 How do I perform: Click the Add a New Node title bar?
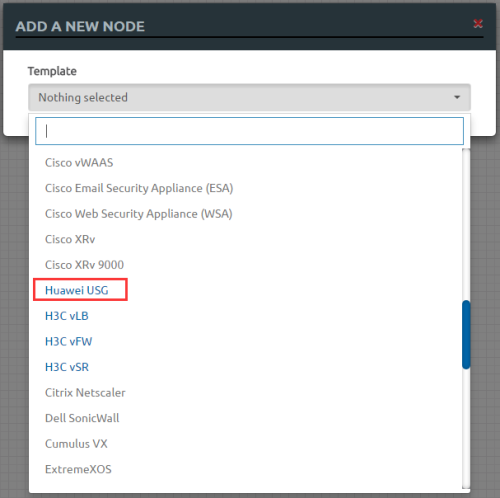coord(249,27)
